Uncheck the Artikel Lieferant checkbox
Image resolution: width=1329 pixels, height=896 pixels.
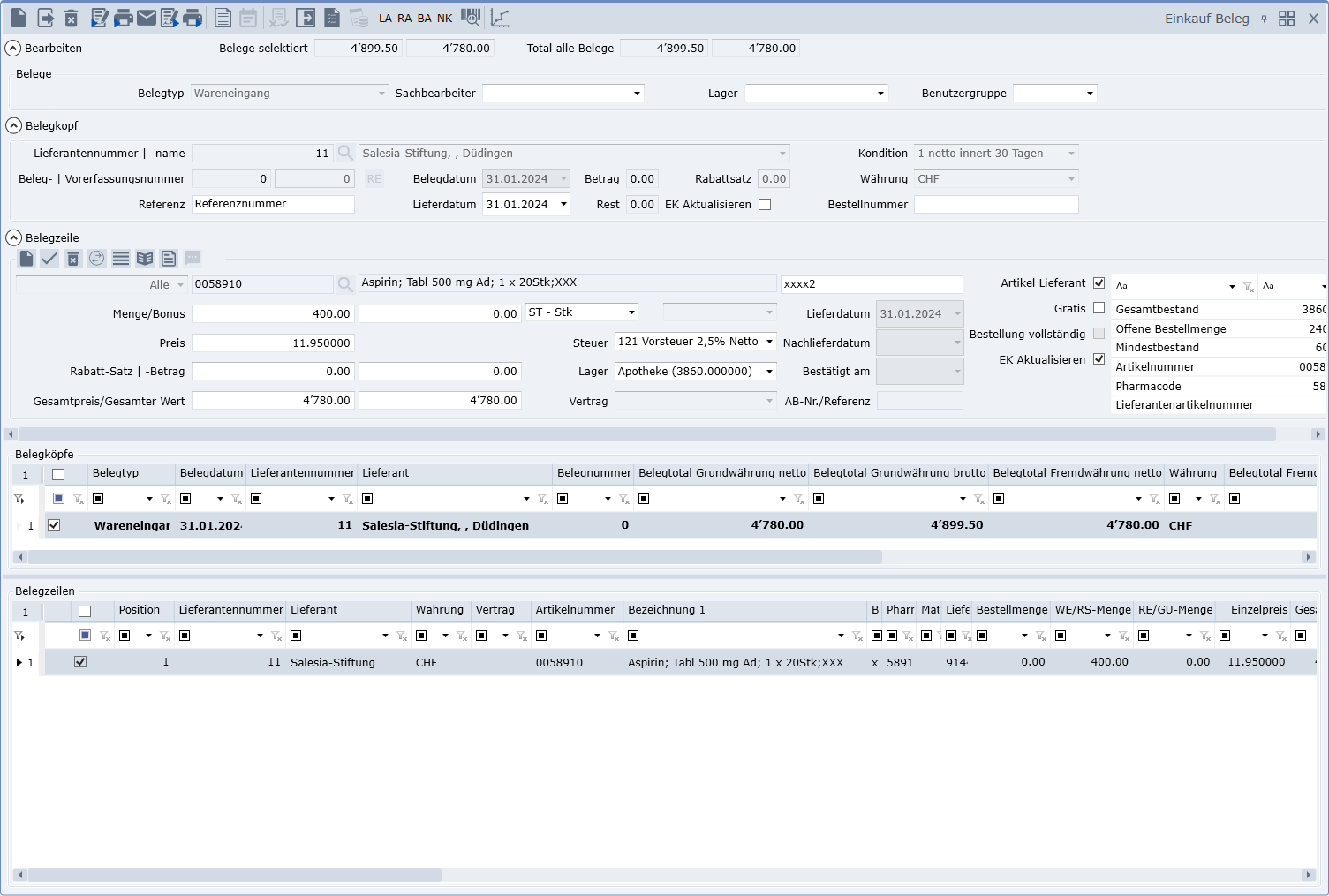[1099, 283]
